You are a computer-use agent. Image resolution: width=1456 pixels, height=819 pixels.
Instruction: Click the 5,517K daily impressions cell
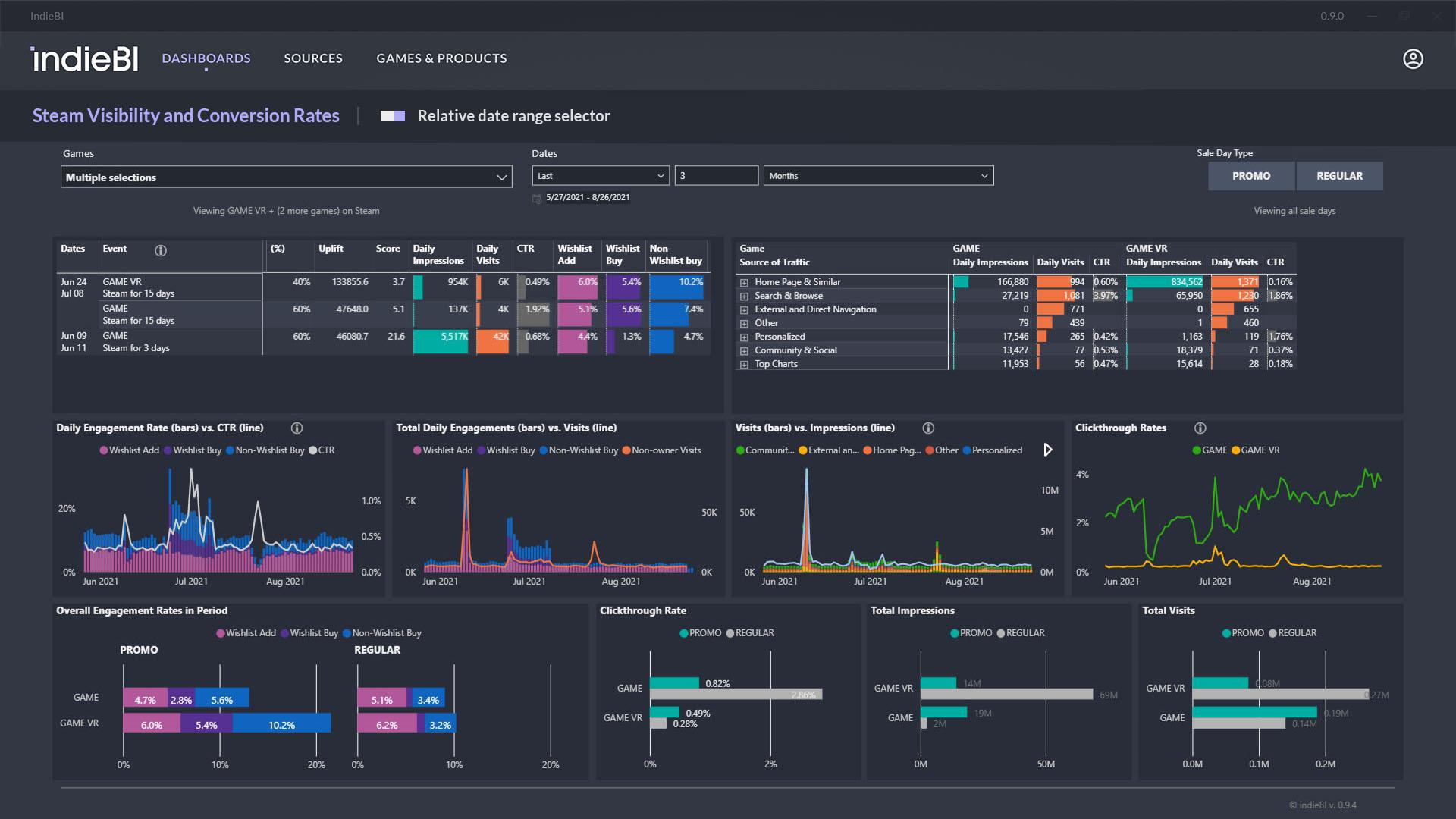(441, 341)
